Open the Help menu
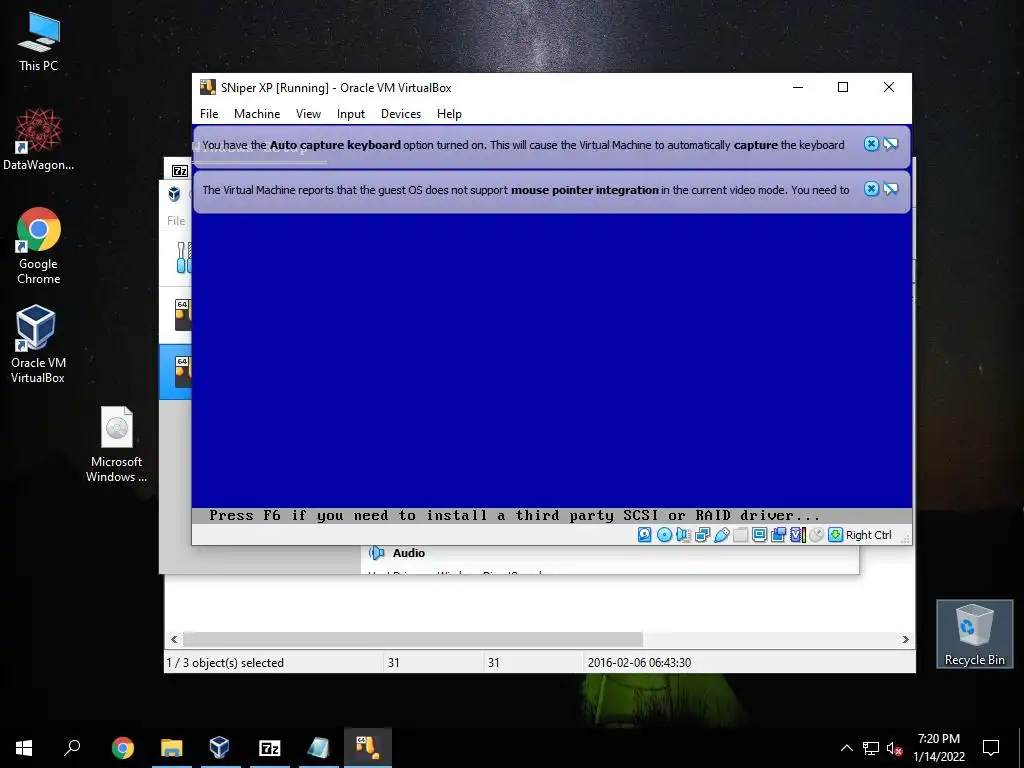This screenshot has width=1024, height=768. [449, 114]
